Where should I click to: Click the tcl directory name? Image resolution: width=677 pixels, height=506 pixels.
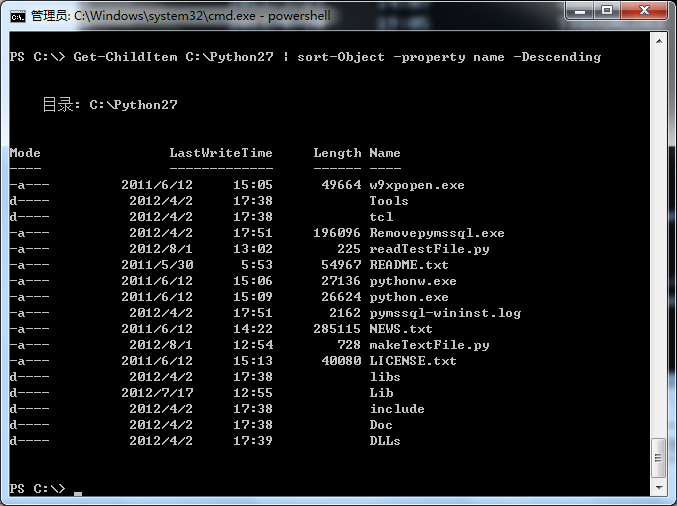tap(381, 217)
